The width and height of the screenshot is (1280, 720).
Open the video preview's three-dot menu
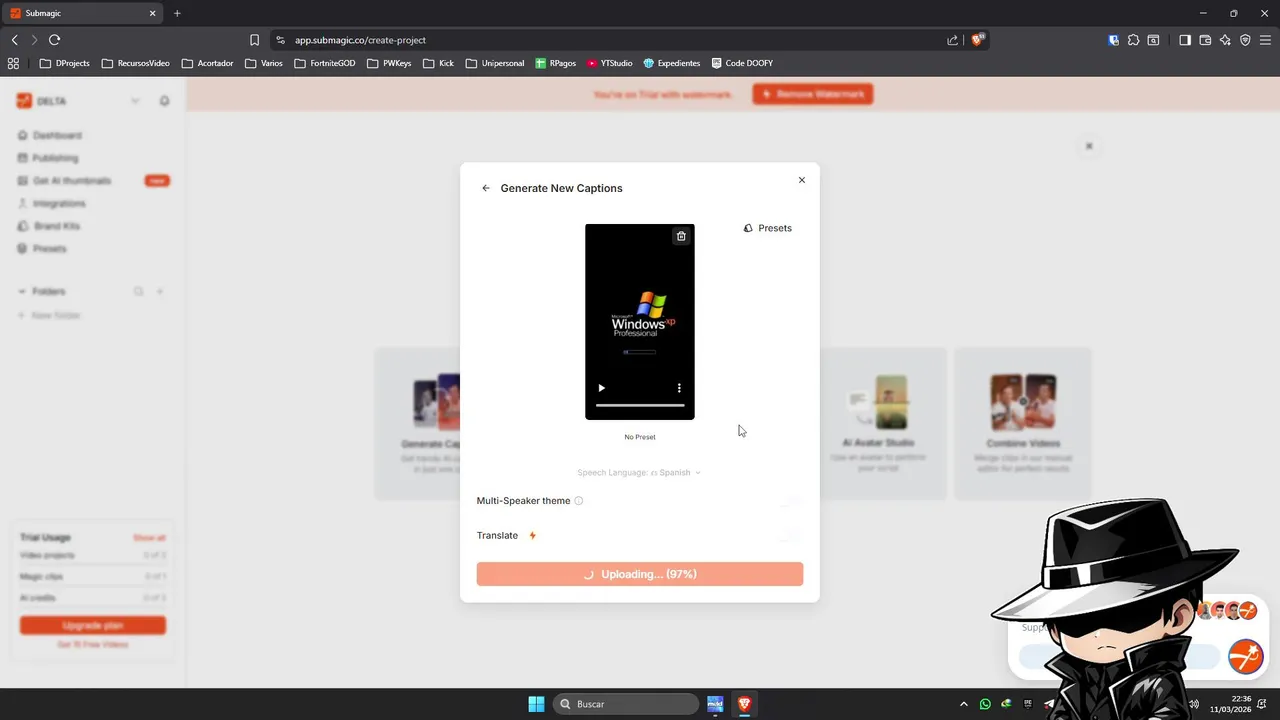click(x=679, y=388)
